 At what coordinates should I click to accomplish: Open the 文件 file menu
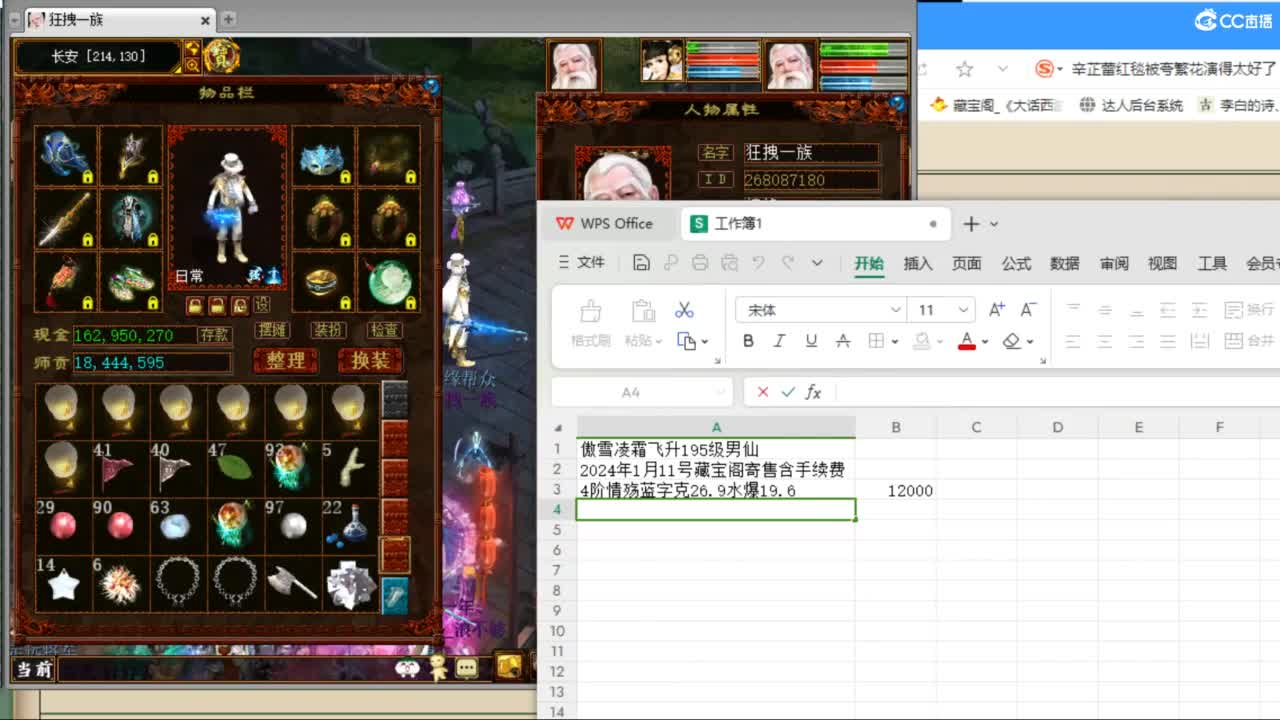[x=581, y=263]
